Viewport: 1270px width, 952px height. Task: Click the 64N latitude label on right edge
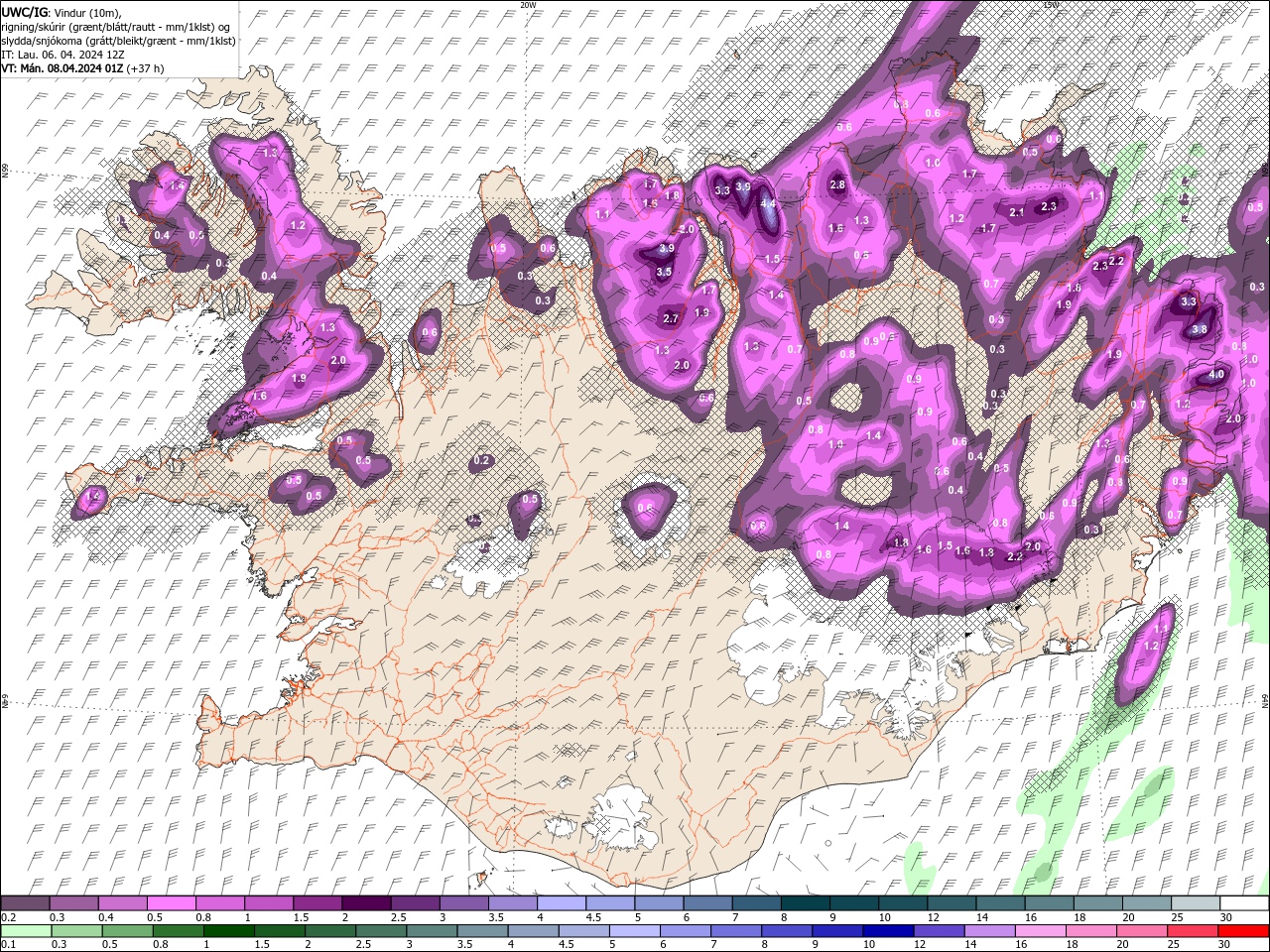[1265, 699]
